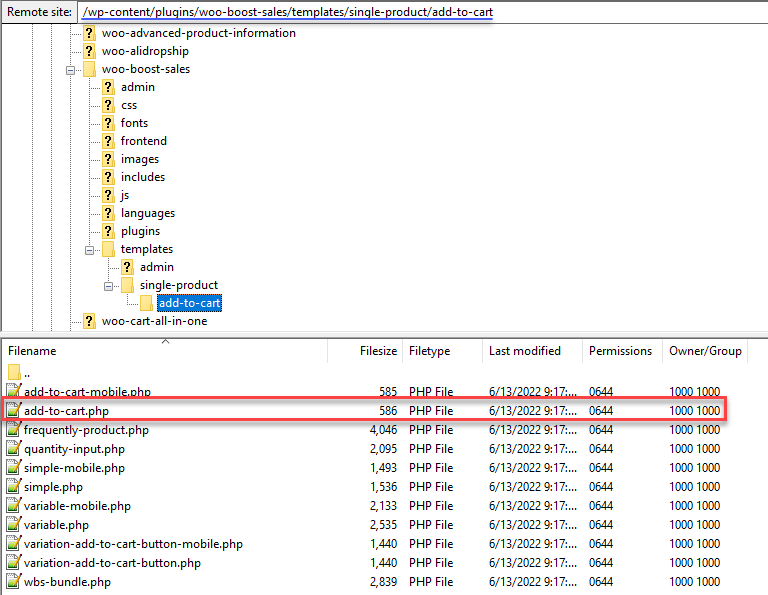Sort file list by Owner/Group column
The image size is (768, 595).
[x=705, y=351]
